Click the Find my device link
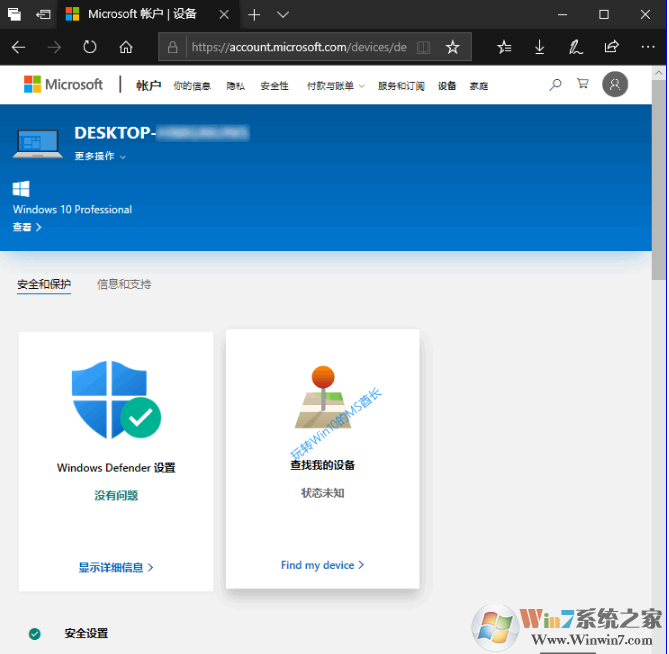The image size is (669, 654). [x=322, y=565]
